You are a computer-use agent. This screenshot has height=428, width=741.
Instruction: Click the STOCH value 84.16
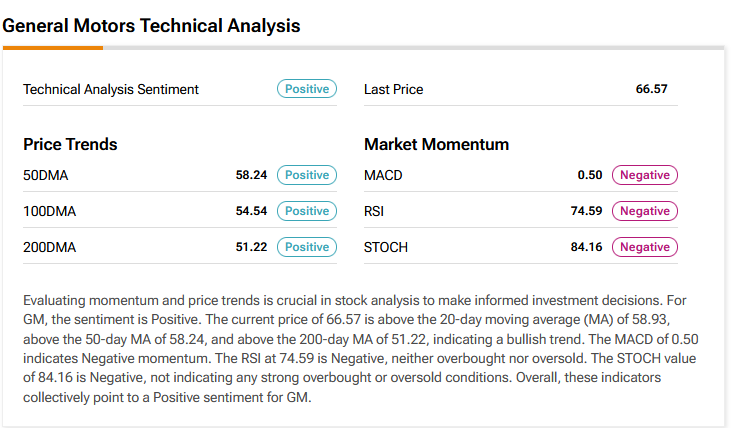pyautogui.click(x=586, y=247)
